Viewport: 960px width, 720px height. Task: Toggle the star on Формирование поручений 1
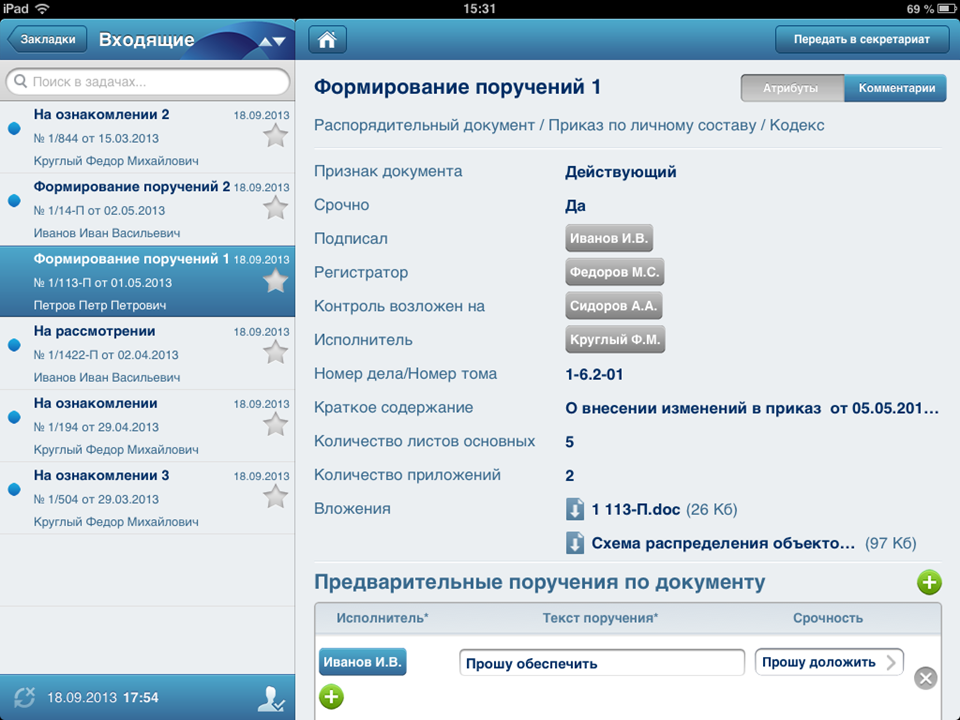click(x=275, y=280)
